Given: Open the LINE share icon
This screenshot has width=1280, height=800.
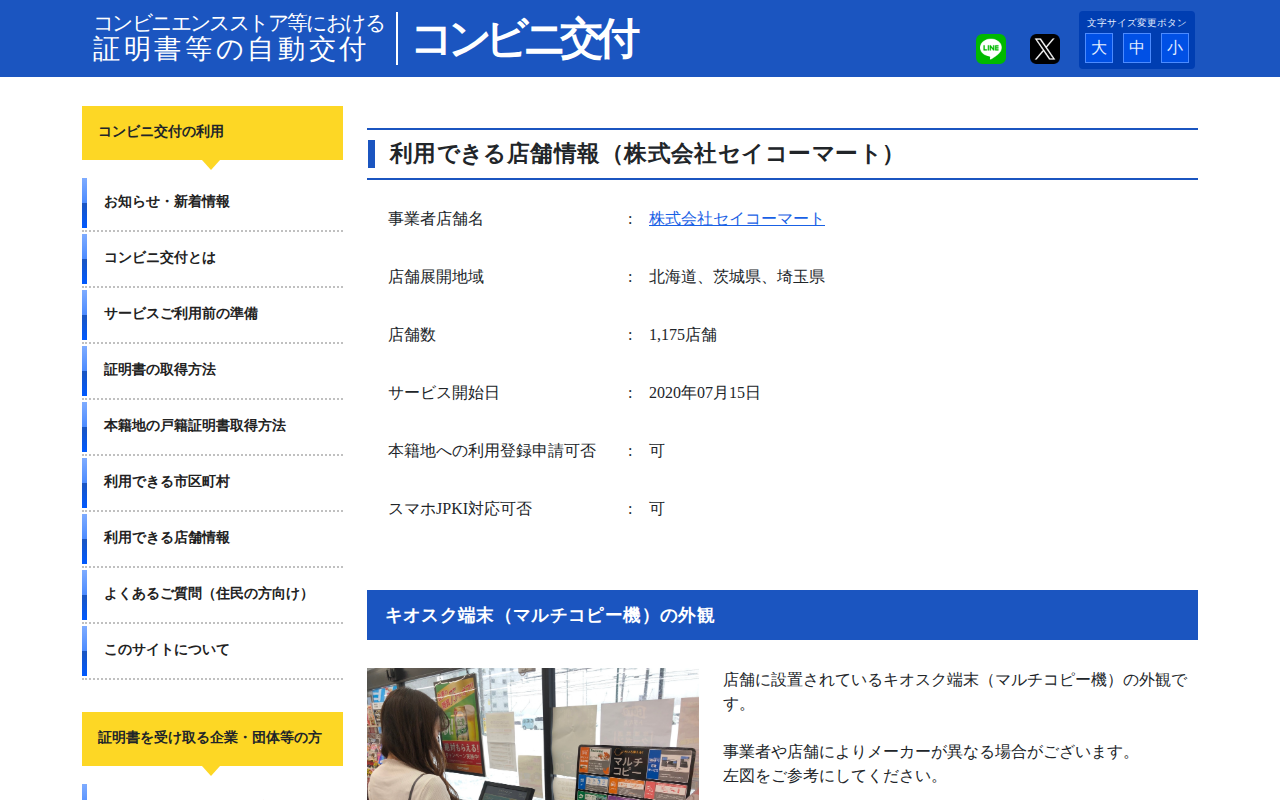Looking at the screenshot, I should click(990, 49).
